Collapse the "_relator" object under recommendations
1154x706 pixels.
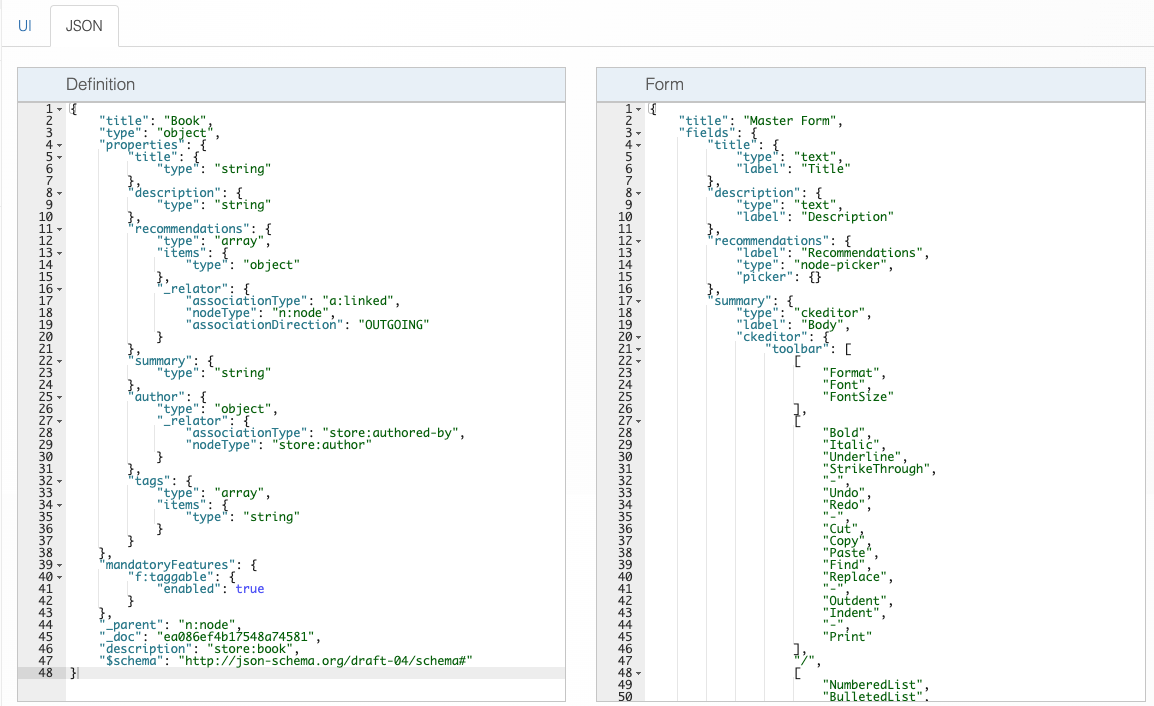tap(60, 288)
